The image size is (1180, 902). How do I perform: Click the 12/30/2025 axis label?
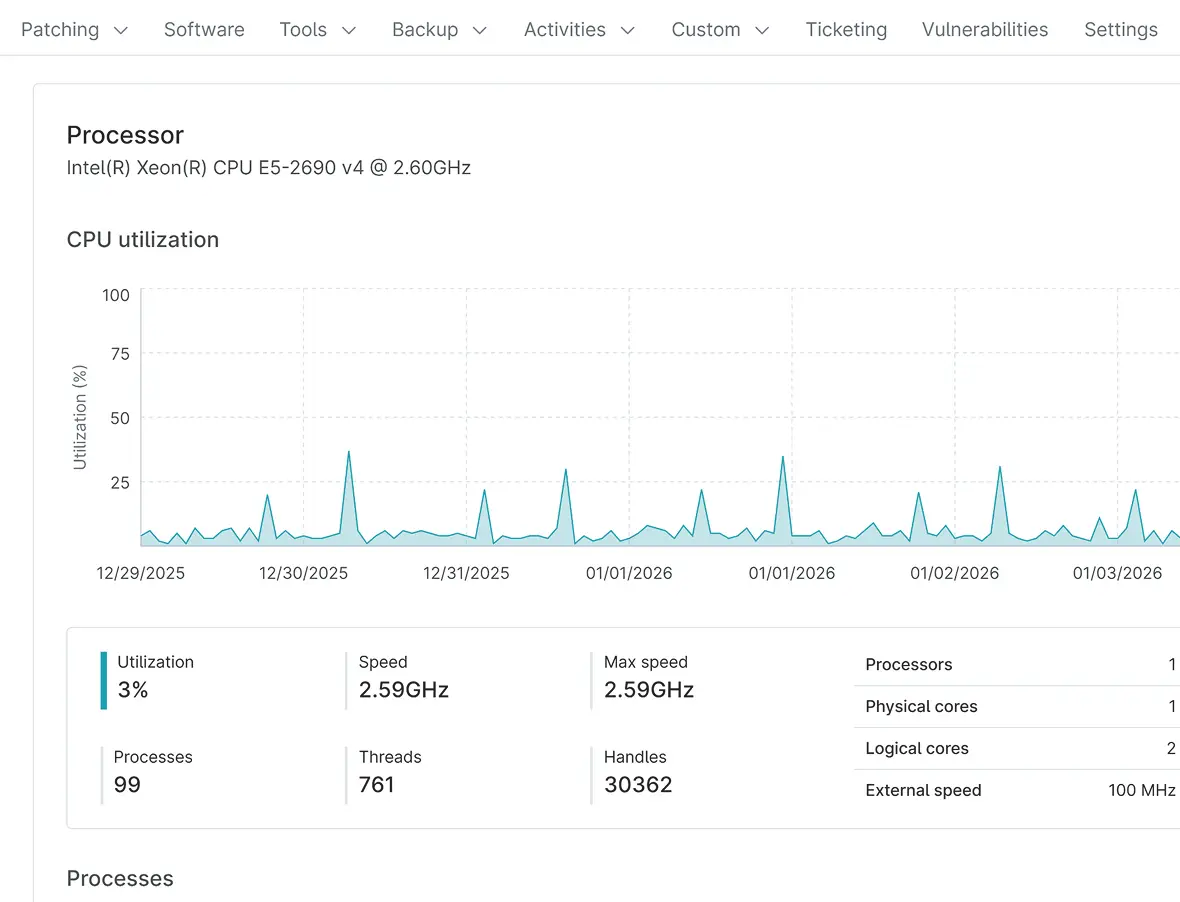tap(303, 573)
